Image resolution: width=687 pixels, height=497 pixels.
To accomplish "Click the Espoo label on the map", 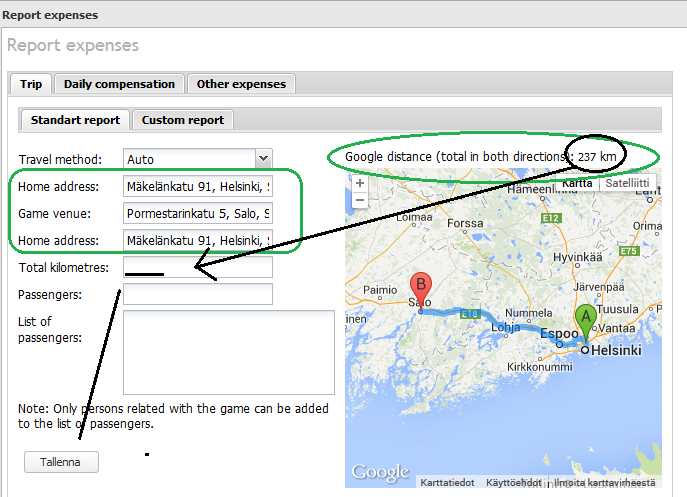I will point(559,333).
